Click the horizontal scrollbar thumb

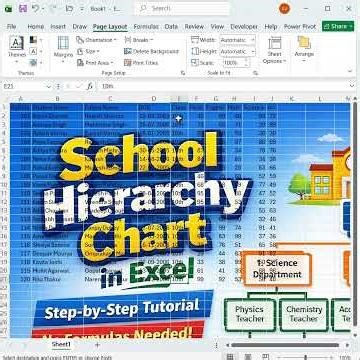click(285, 345)
